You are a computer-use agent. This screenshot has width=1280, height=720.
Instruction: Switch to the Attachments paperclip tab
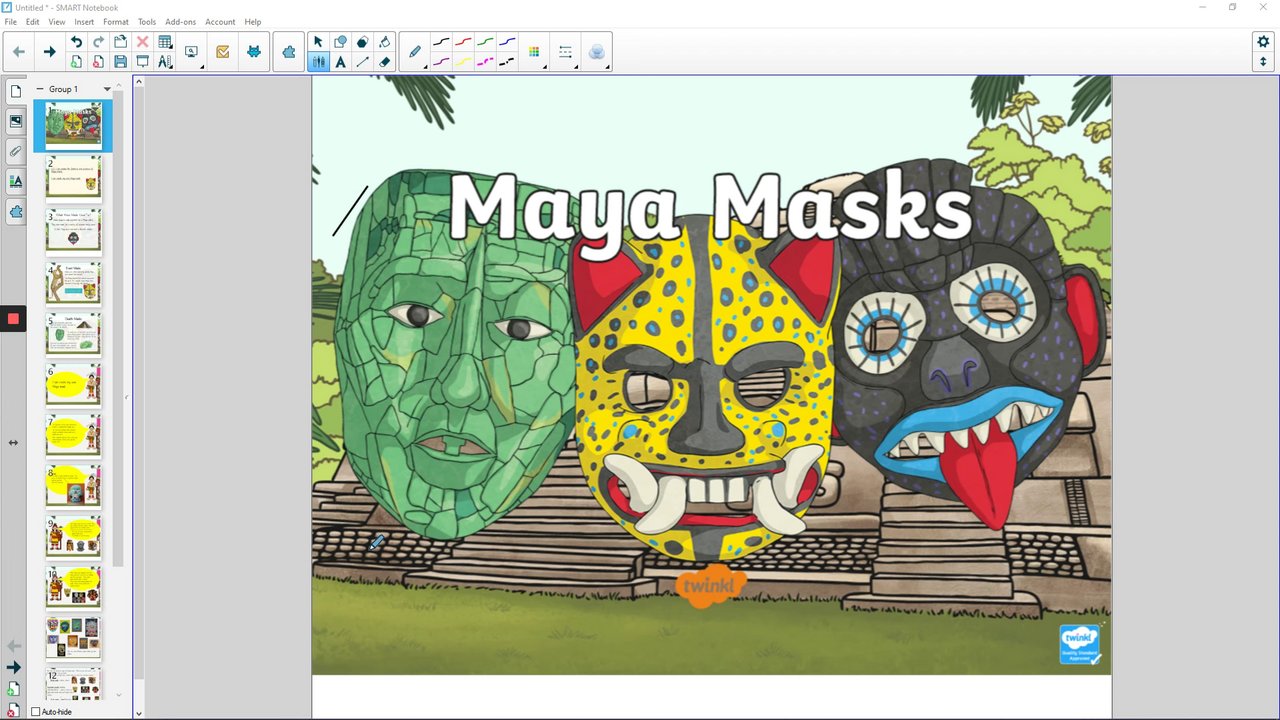[15, 151]
